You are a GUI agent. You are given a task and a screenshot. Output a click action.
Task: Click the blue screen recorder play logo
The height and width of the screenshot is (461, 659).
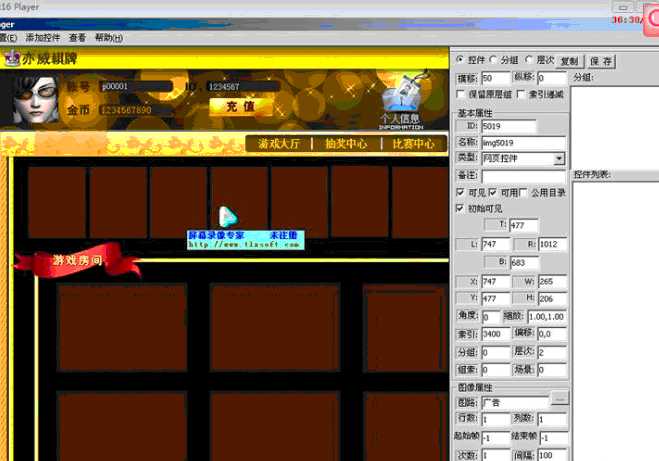point(228,217)
